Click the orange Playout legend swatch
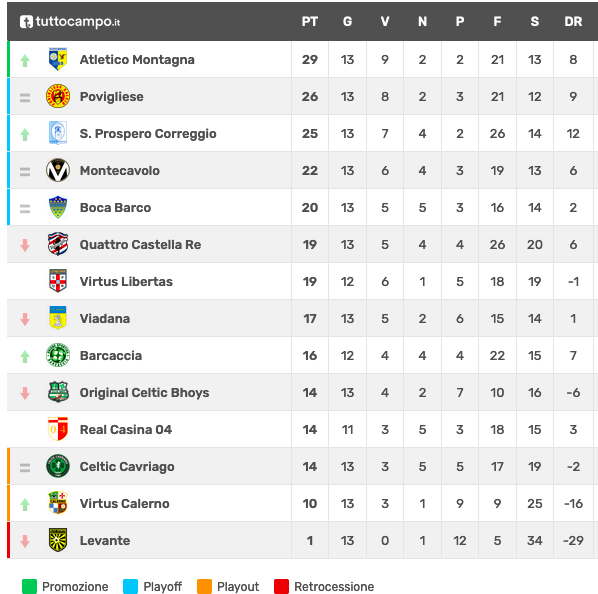This screenshot has width=598, height=594. [204, 586]
